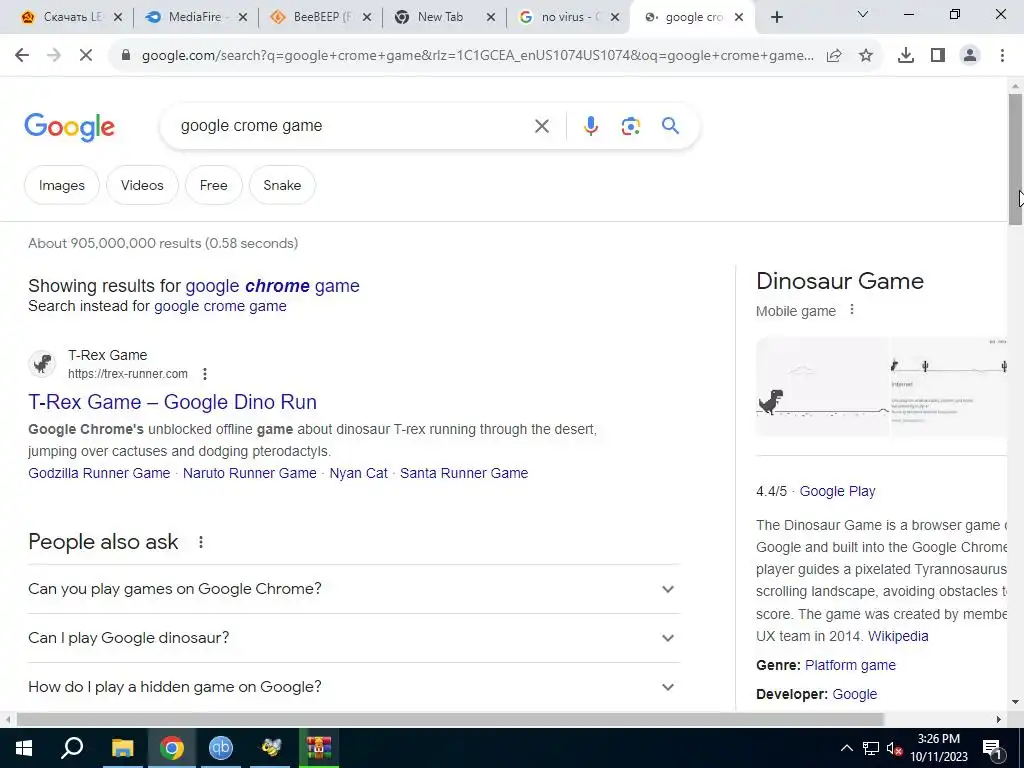Open File Explorer from taskbar
Viewport: 1024px width, 768px height.
pos(122,748)
